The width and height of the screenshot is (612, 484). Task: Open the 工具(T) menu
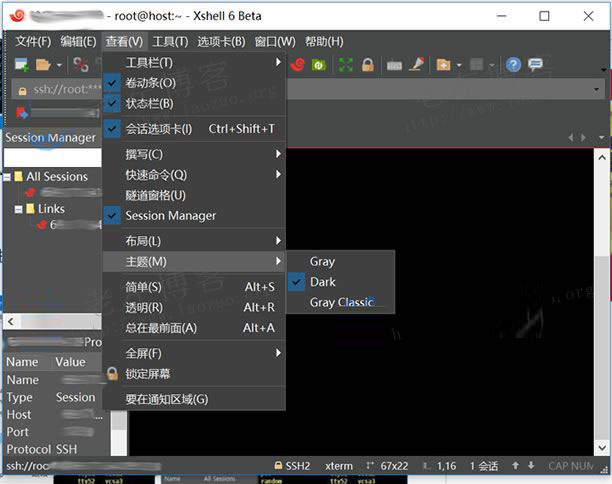tap(170, 41)
